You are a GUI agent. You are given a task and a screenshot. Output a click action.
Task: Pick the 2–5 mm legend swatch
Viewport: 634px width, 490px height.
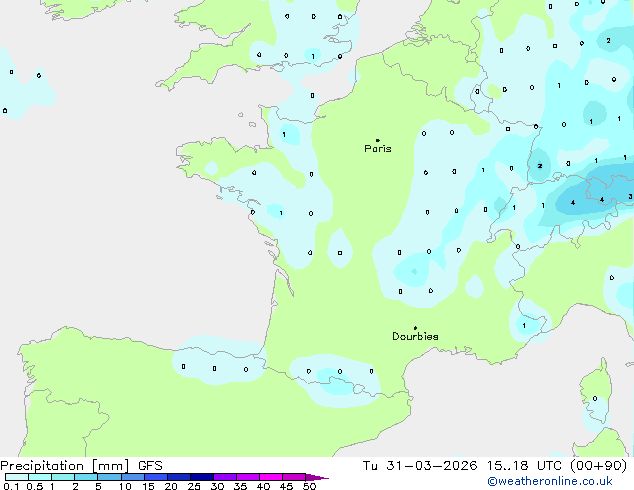(x=86, y=477)
